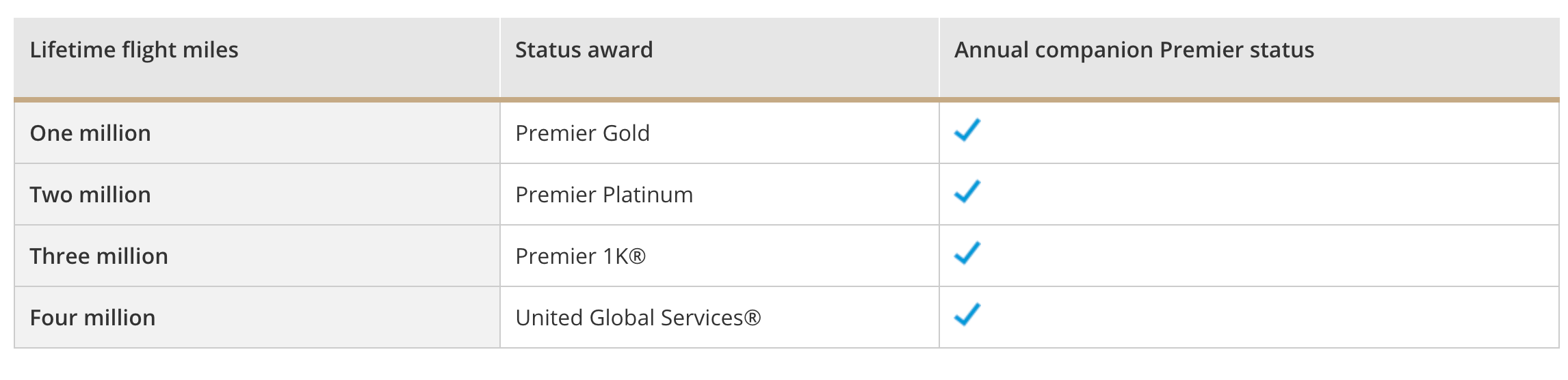
Task: Select the Annual companion Premier status header
Action: pos(1134,50)
